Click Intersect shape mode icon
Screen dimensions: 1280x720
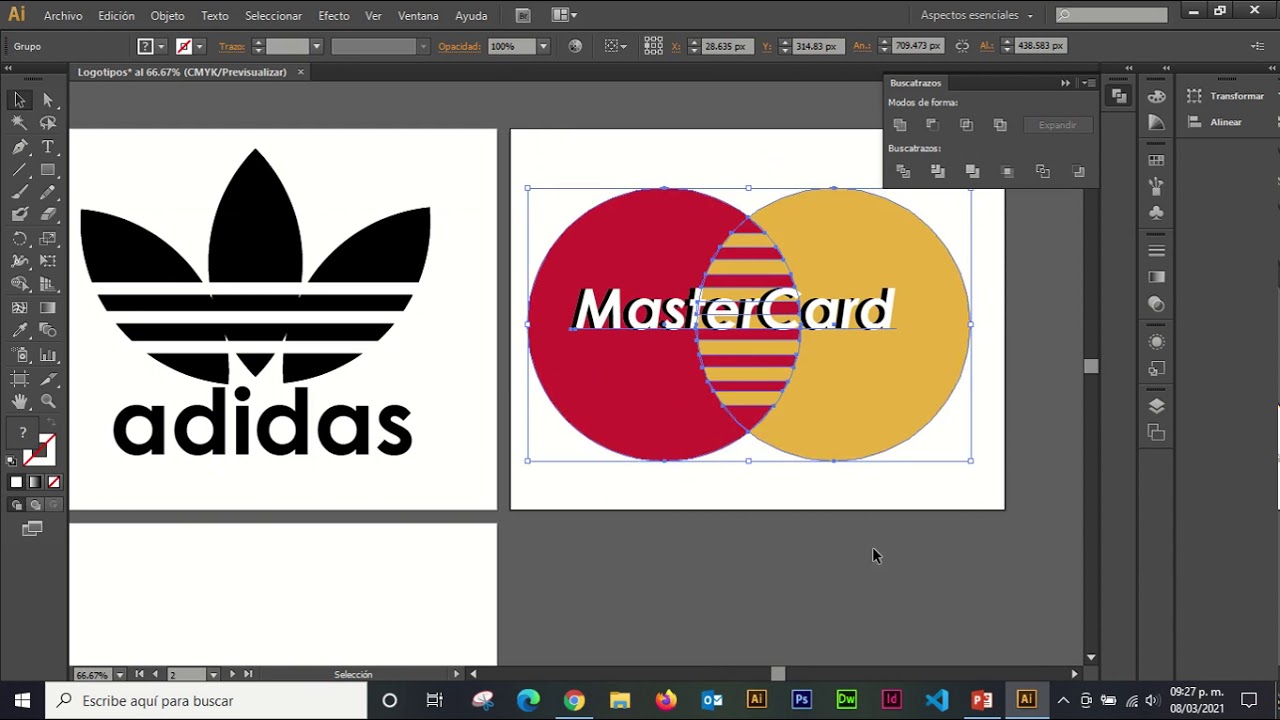[966, 125]
